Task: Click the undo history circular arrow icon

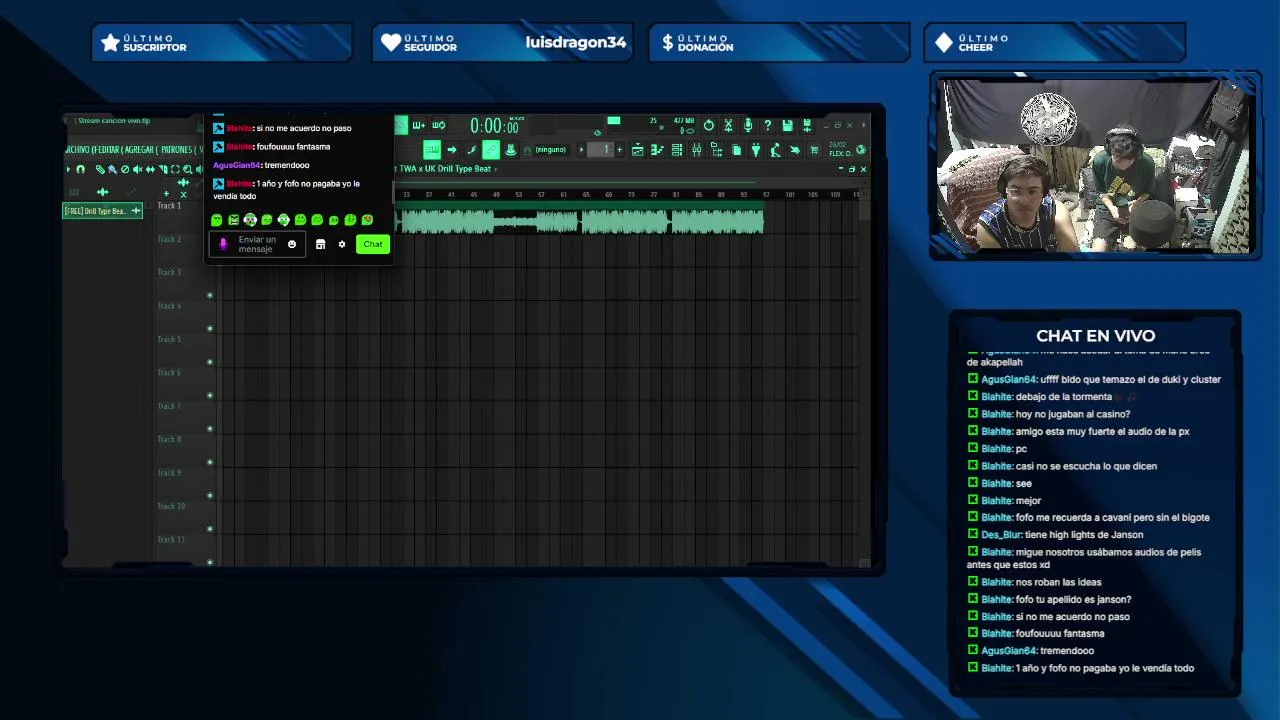Action: pos(709,126)
